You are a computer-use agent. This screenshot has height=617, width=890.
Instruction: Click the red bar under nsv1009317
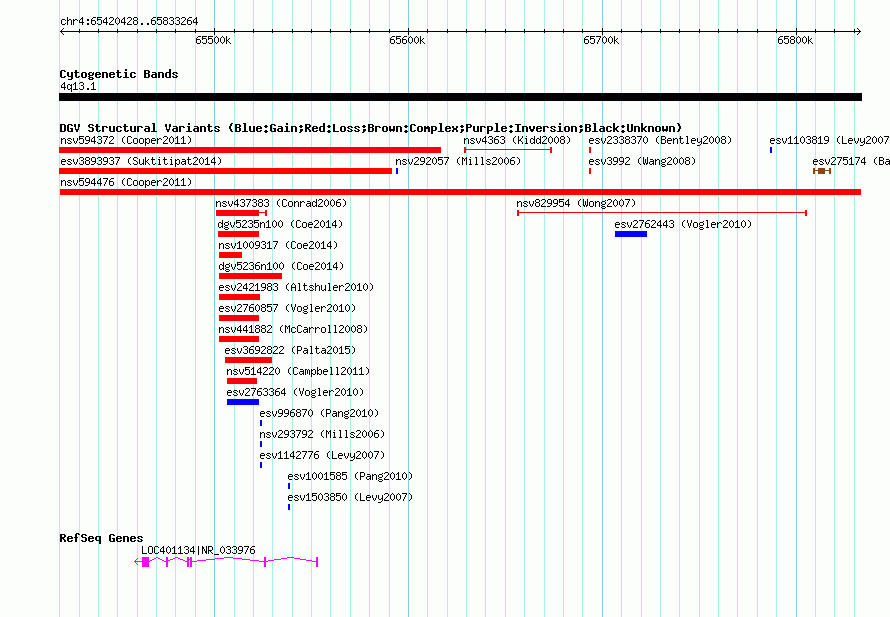[x=230, y=255]
